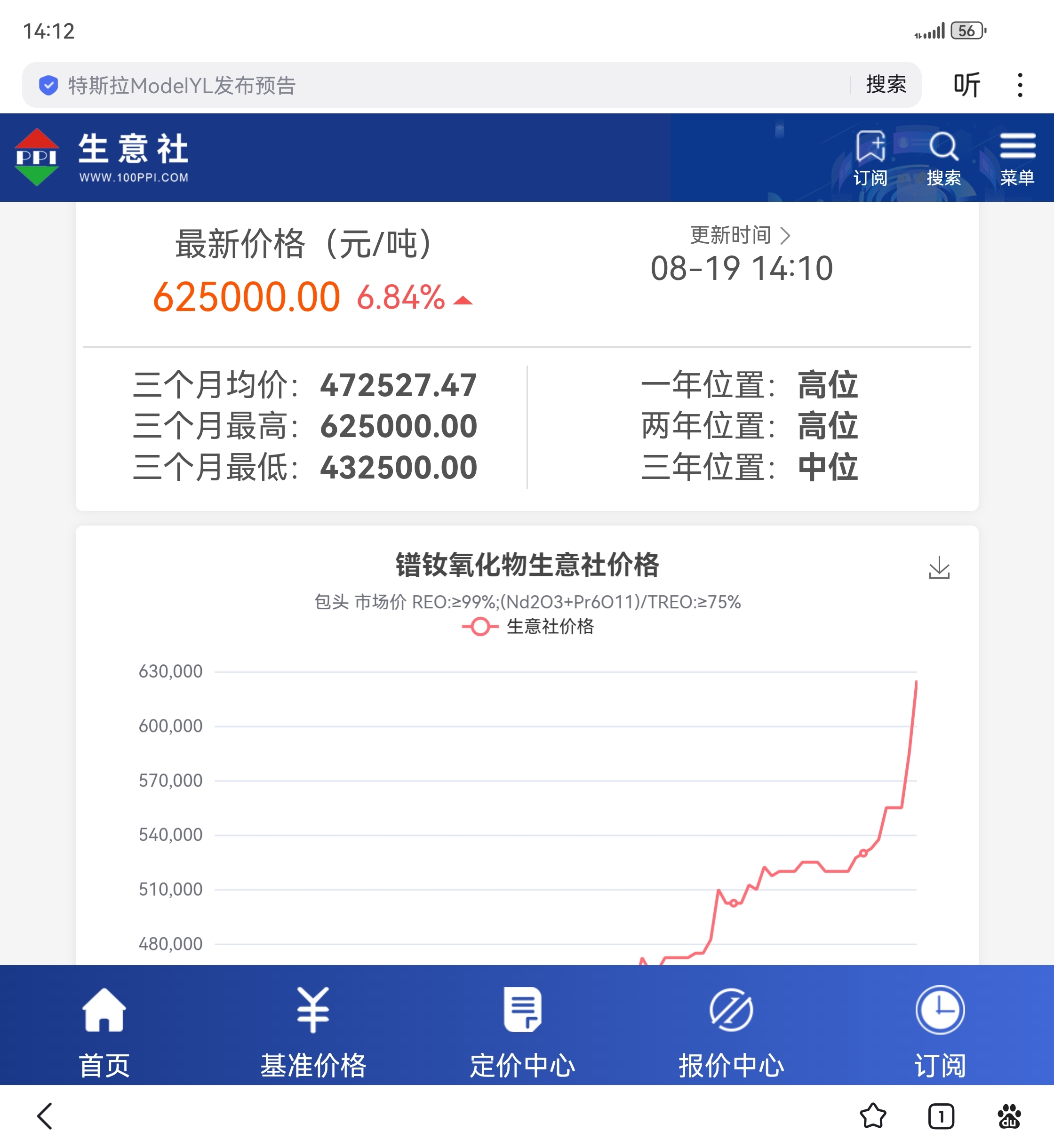Tap three-month low 432500.00
This screenshot has width=1054, height=1148.
(398, 468)
